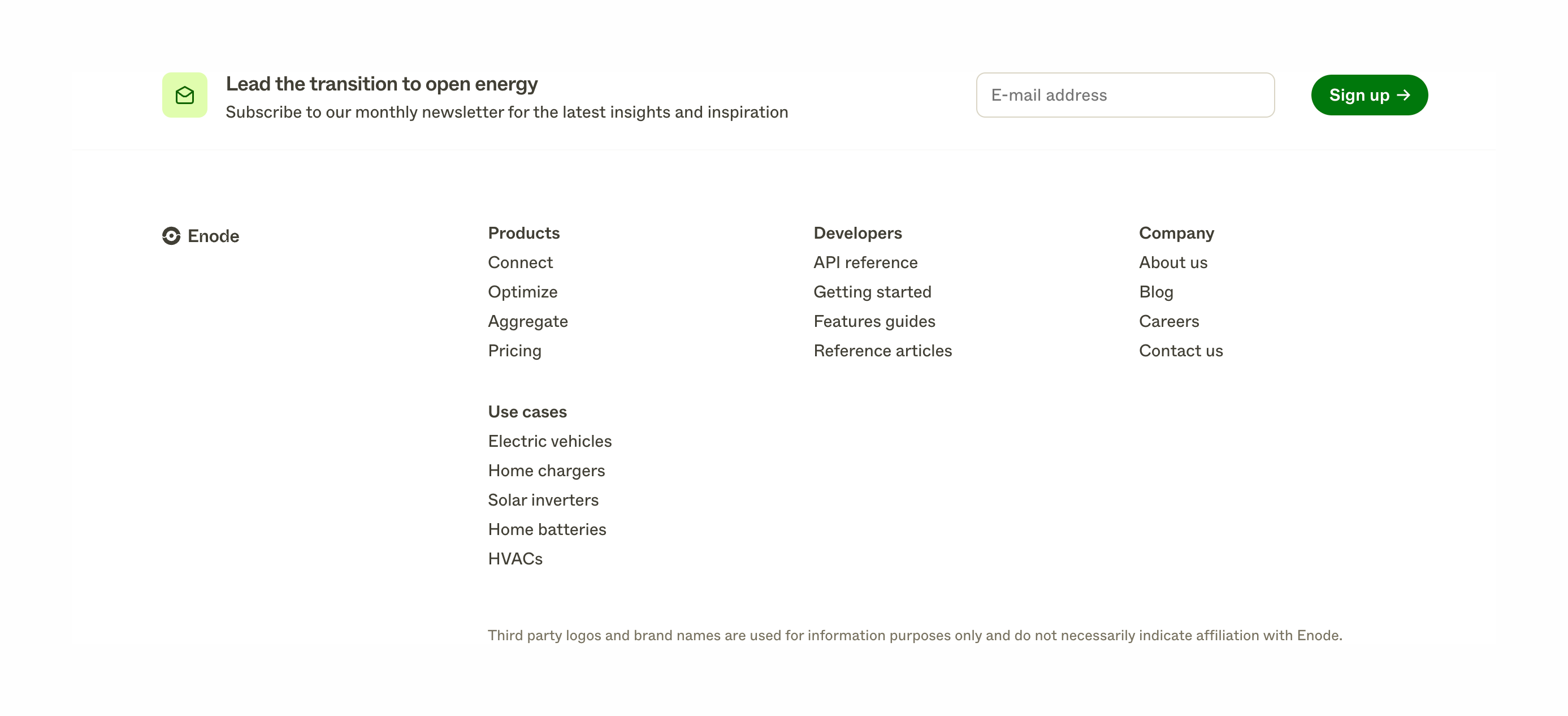Click the Sign up button
This screenshot has width=1568, height=716.
point(1369,95)
